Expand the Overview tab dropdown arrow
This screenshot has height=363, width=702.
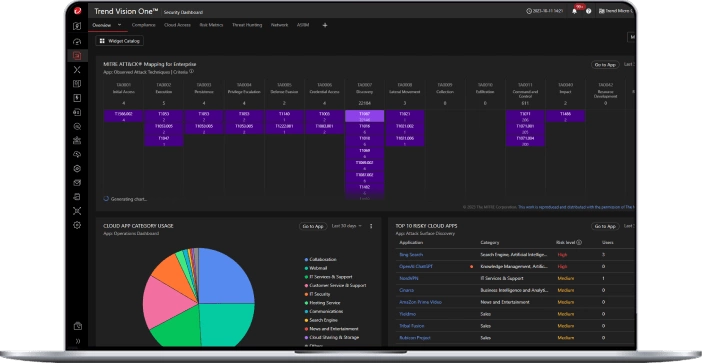(x=120, y=25)
